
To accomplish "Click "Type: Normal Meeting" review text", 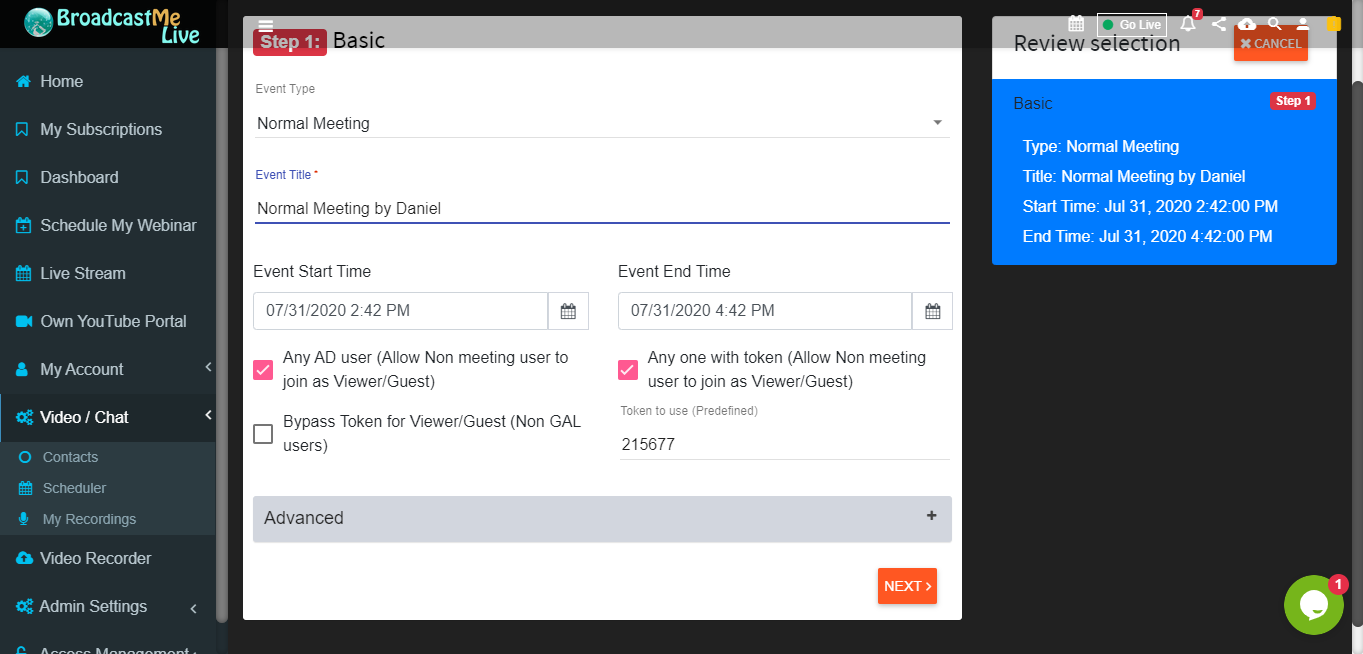I will pos(1101,146).
